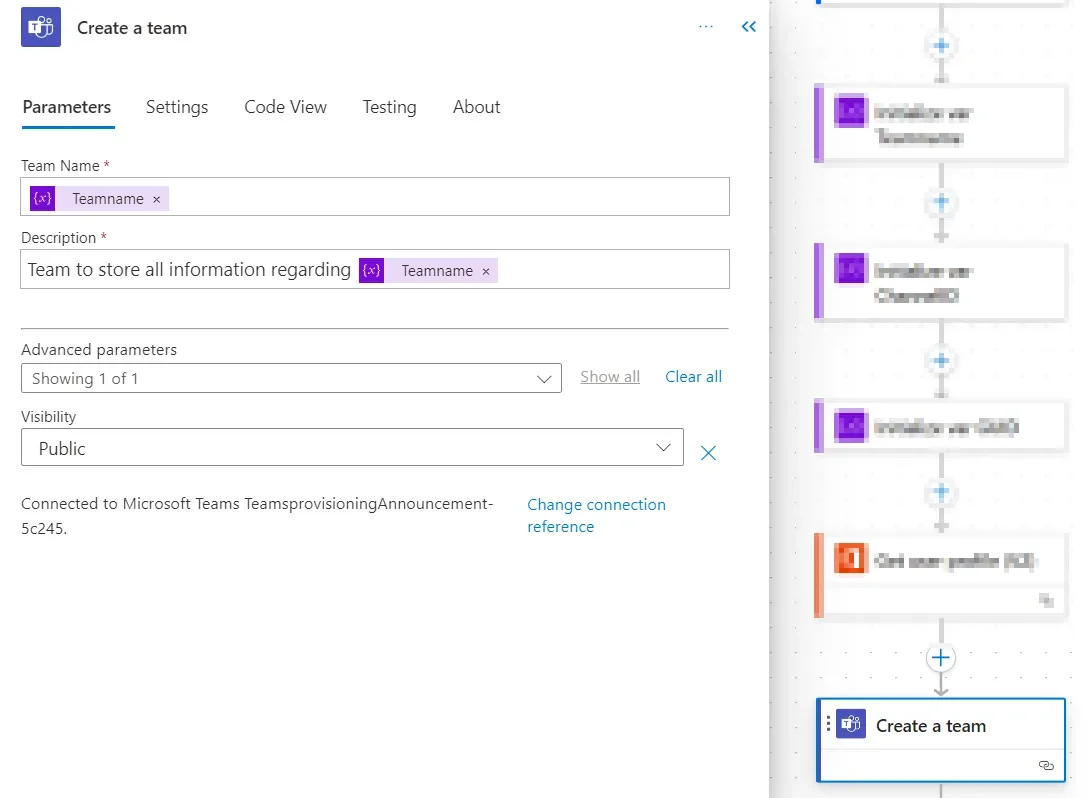Click the Show all link
The width and height of the screenshot is (1090, 798).
coord(610,377)
